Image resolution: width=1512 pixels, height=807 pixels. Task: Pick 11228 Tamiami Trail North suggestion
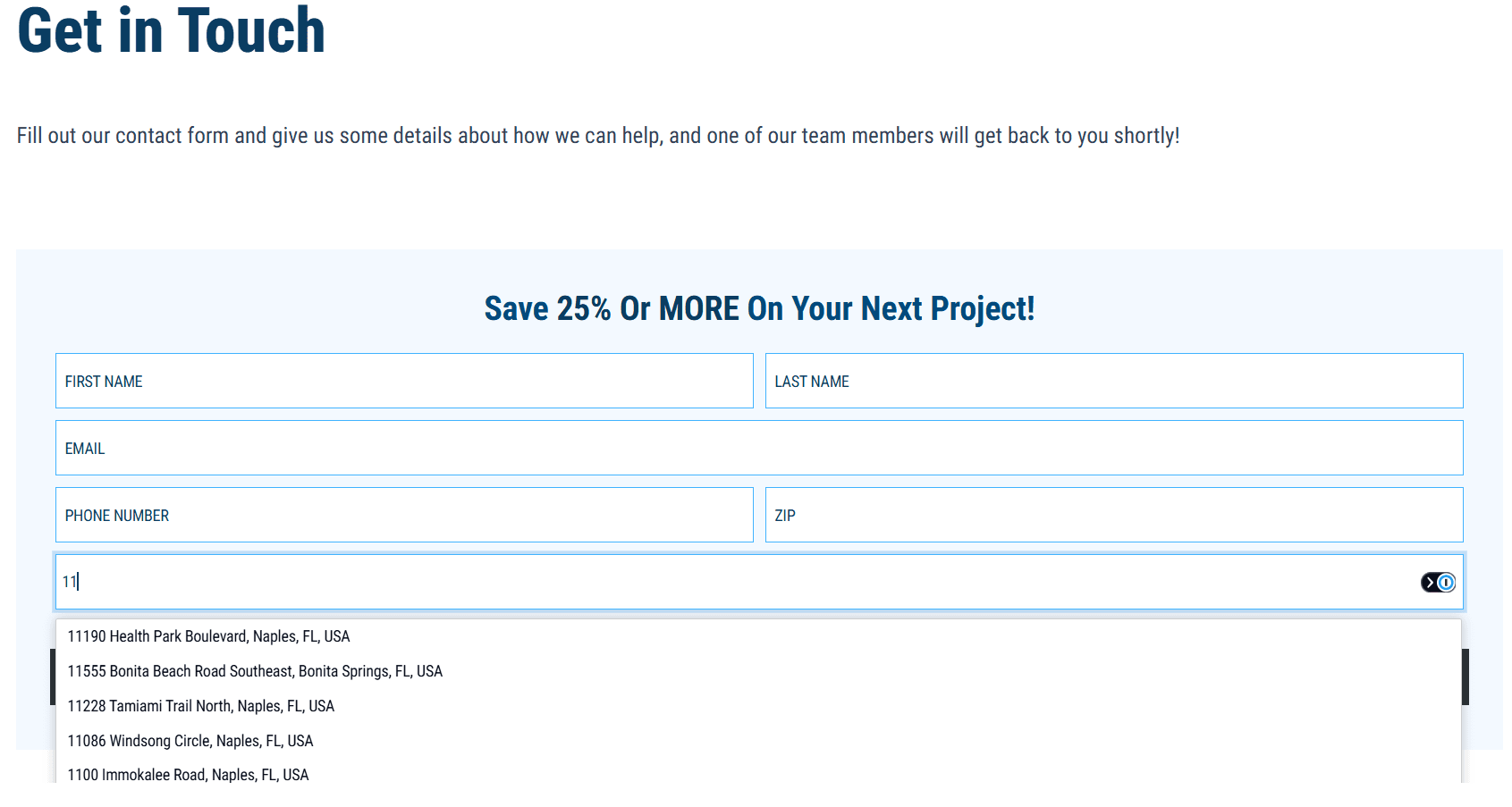(x=201, y=706)
